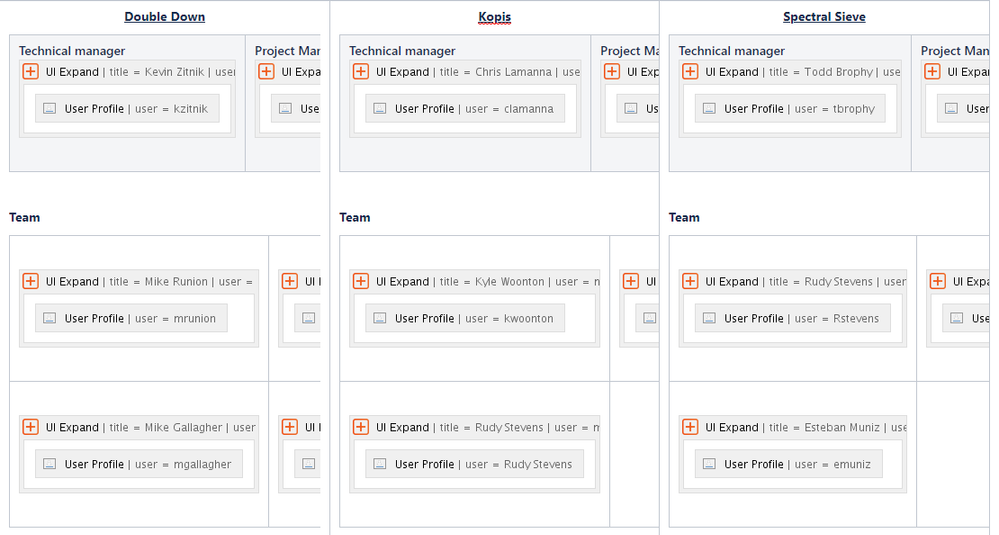This screenshot has width=999, height=535.
Task: Click the UI Expand plus icon for Kyle Woonton
Action: [361, 281]
